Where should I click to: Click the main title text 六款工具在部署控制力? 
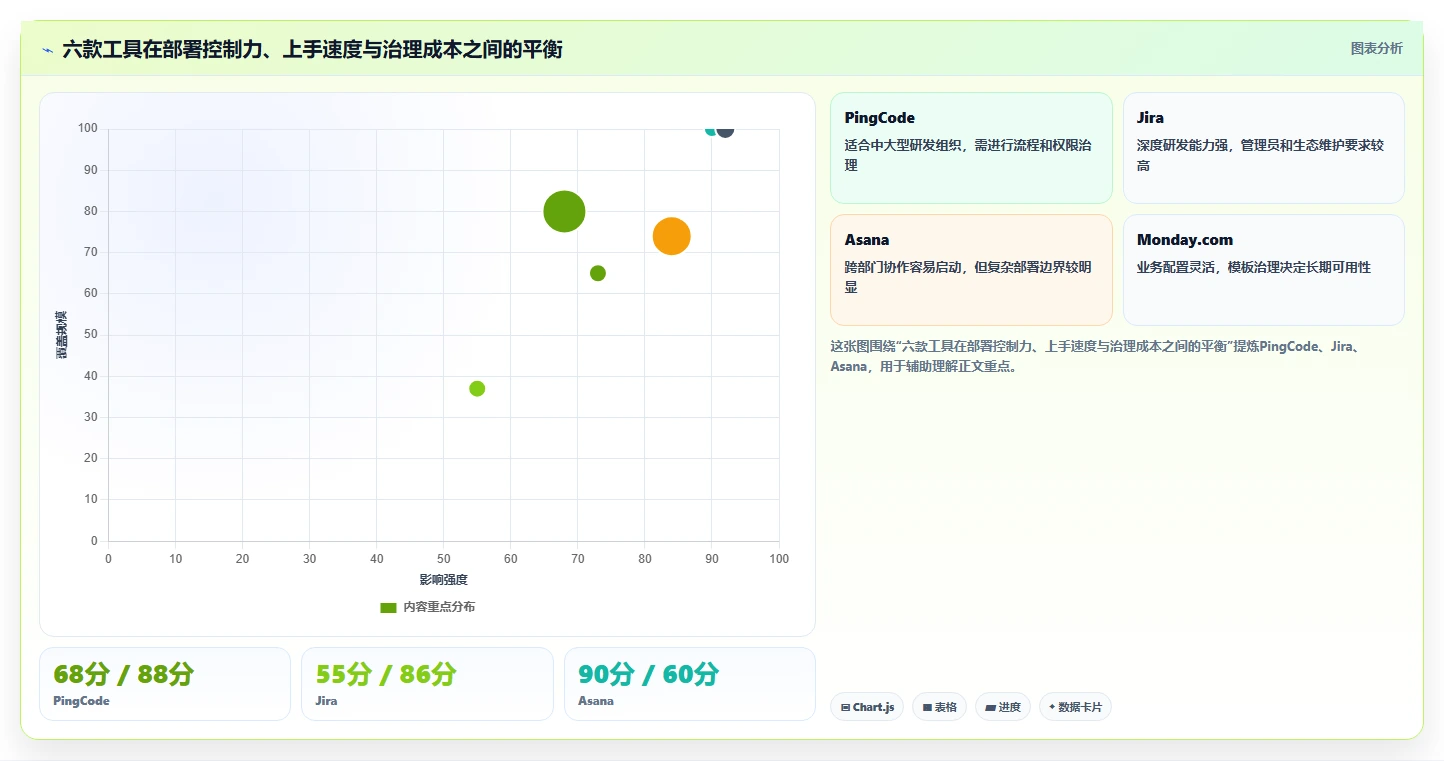(312, 49)
